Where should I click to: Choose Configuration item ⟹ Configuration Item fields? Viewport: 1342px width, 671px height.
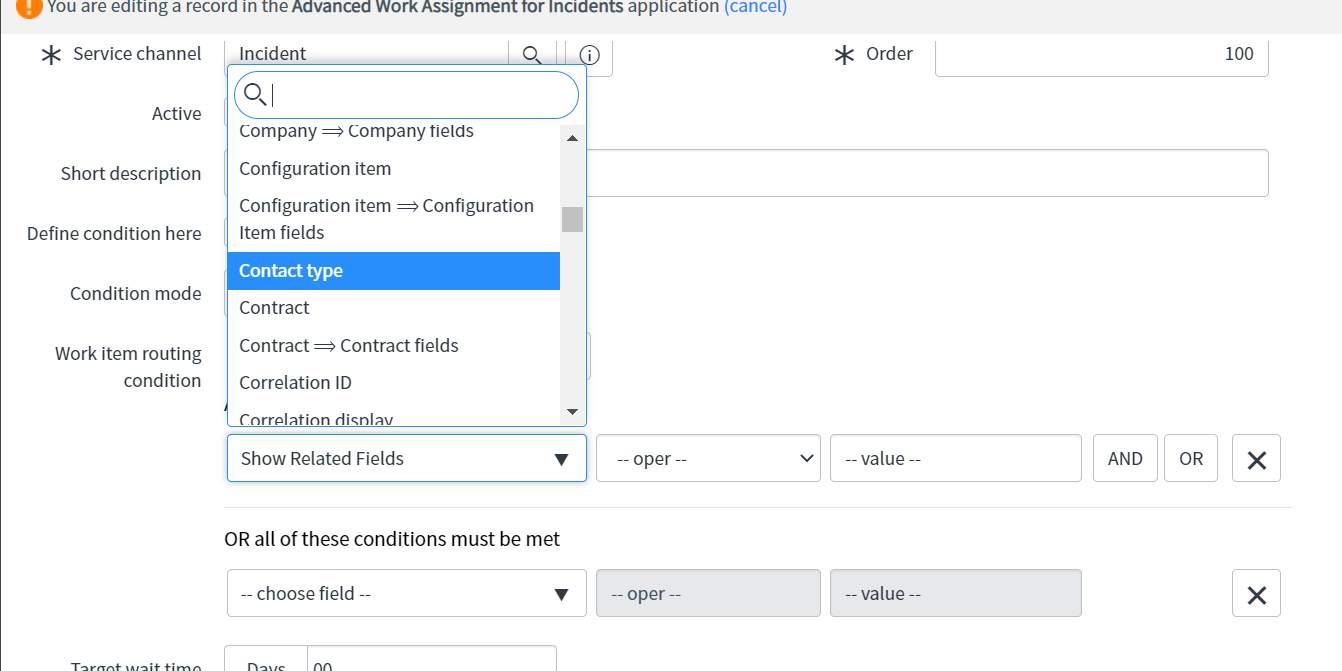pyautogui.click(x=394, y=219)
